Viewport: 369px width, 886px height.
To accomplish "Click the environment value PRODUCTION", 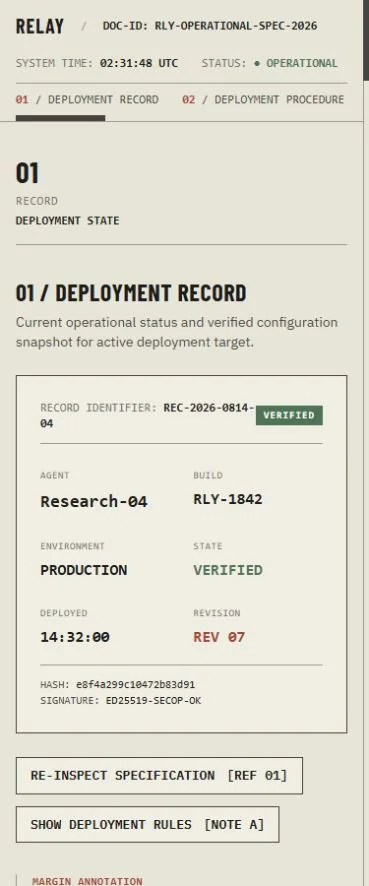I will (x=84, y=570).
